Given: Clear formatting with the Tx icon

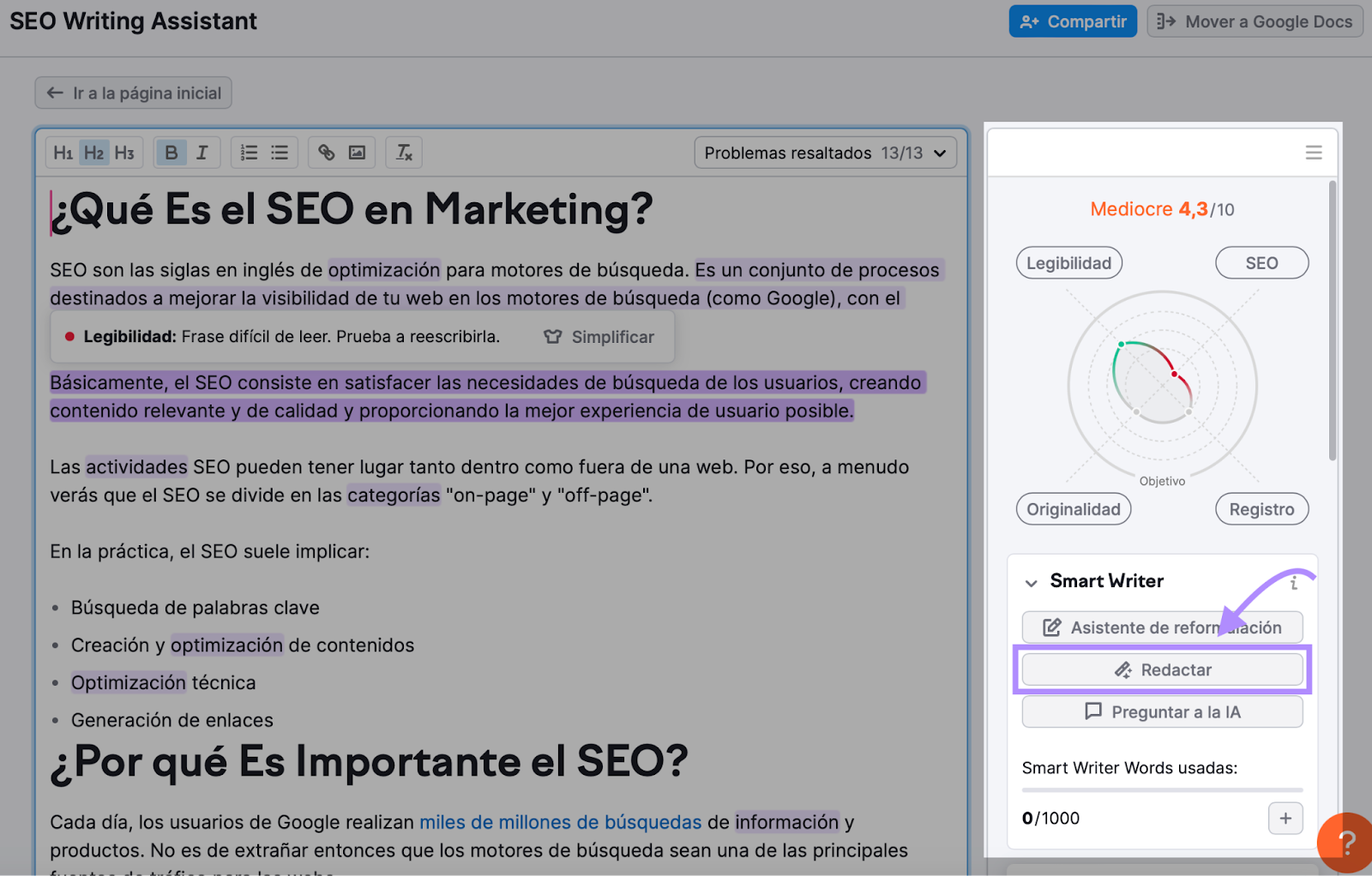Looking at the screenshot, I should (403, 152).
